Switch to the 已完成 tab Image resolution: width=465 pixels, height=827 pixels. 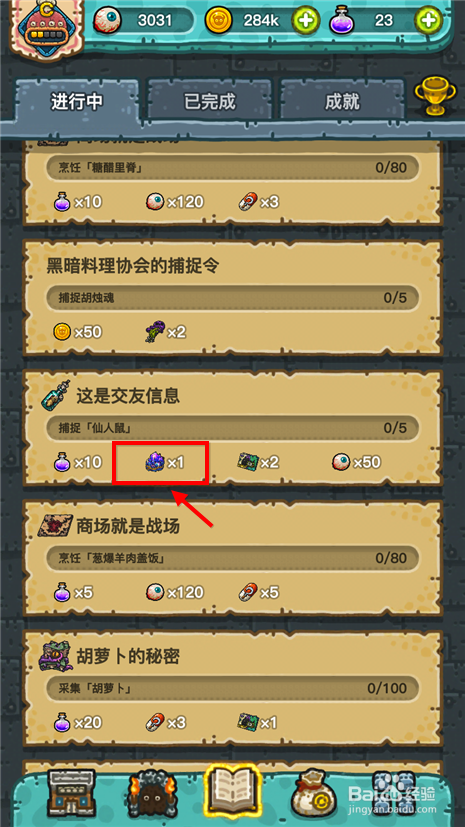coord(209,101)
